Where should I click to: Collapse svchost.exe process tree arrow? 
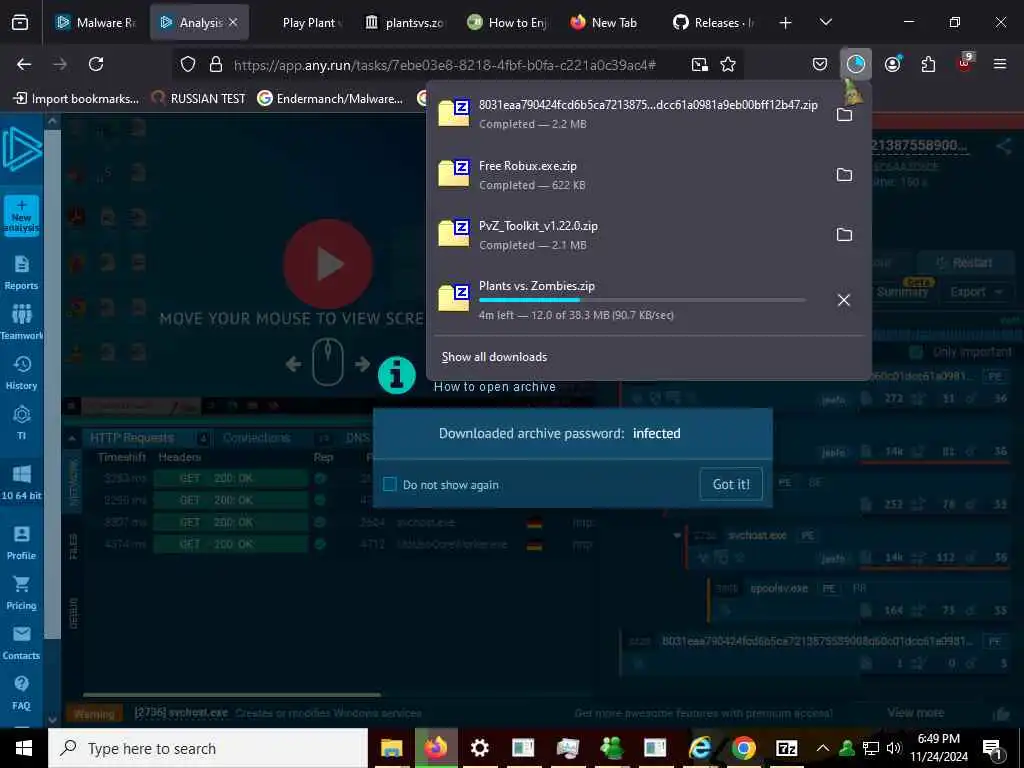(x=677, y=536)
